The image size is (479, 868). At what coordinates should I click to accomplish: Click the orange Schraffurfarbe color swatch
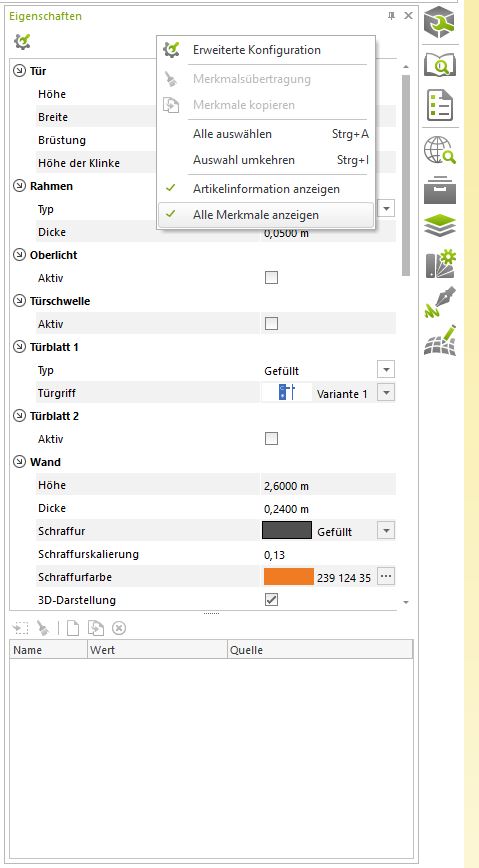pos(289,577)
